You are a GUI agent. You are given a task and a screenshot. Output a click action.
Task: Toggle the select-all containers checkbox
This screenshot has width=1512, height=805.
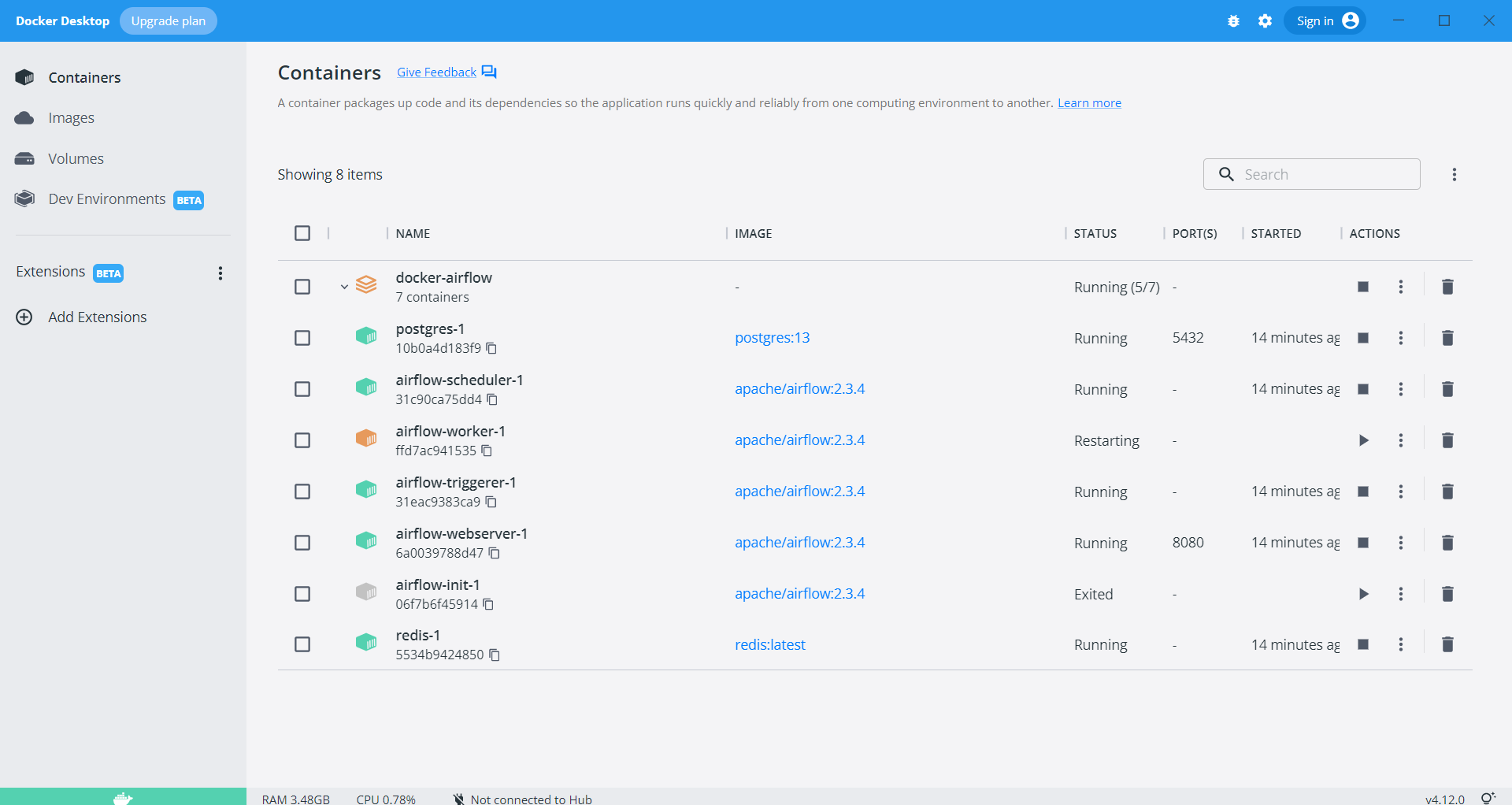[302, 233]
